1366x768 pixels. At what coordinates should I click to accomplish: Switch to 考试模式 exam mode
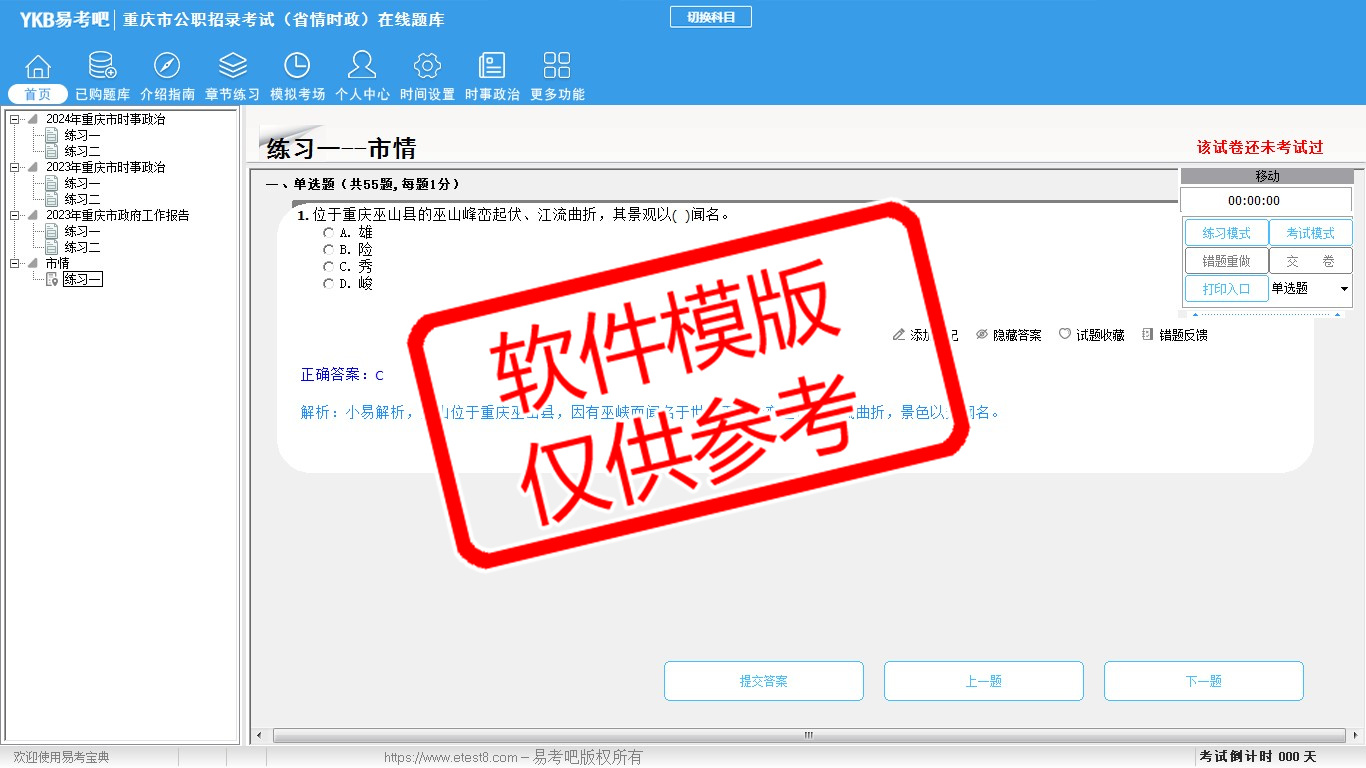1310,233
